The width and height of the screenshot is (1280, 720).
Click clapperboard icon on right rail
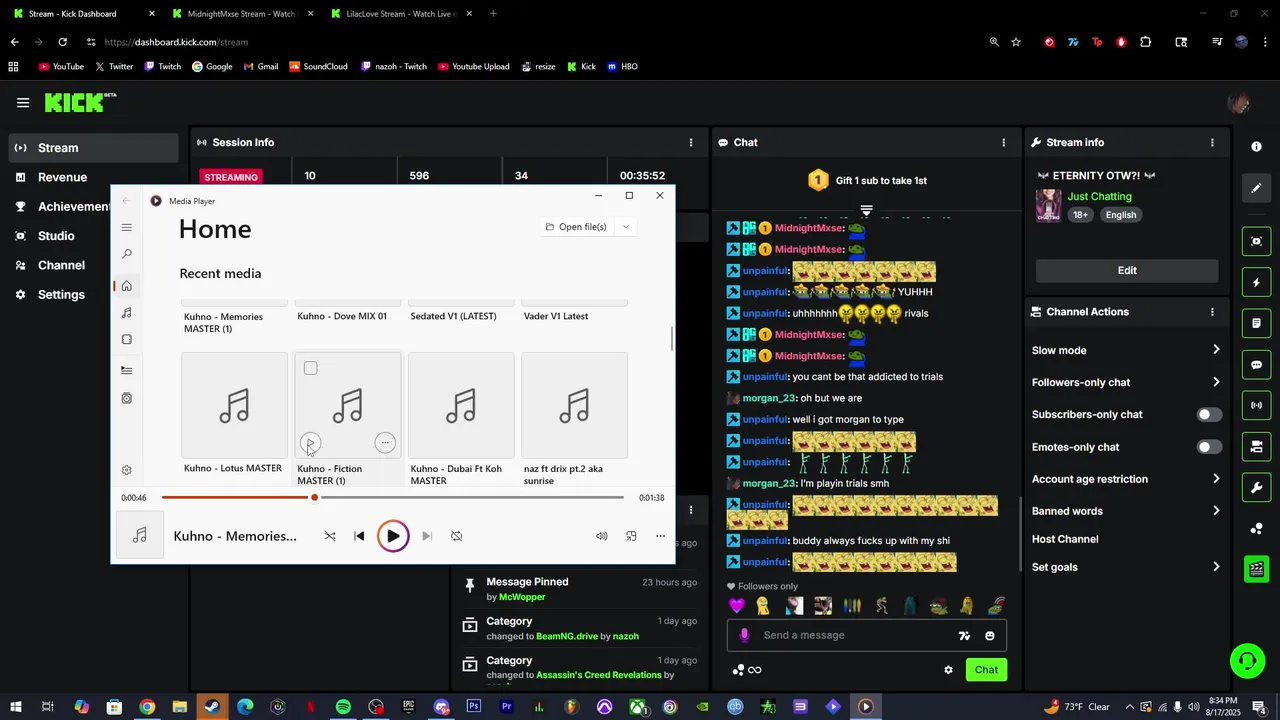(1257, 569)
